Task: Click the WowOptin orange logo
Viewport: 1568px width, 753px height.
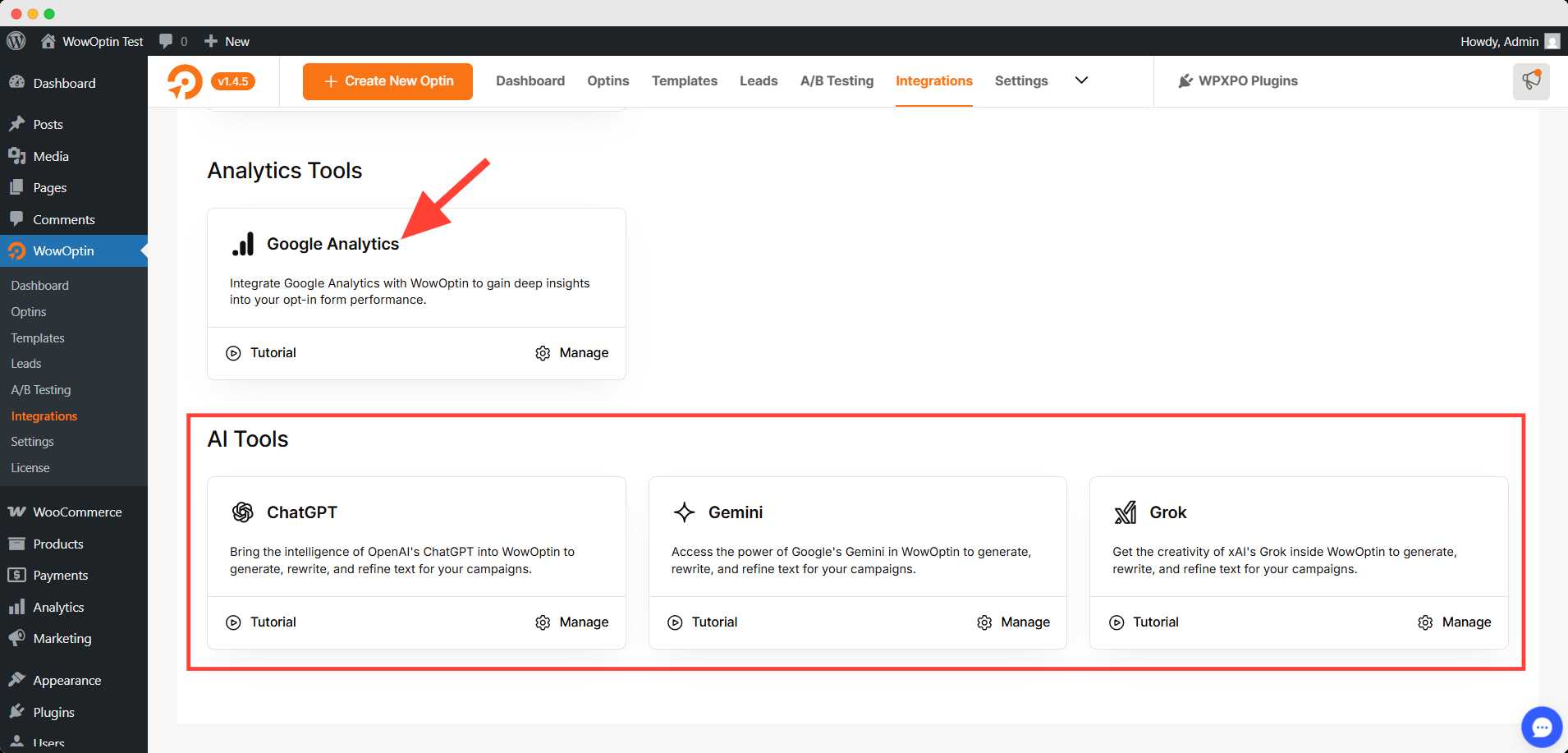Action: pyautogui.click(x=185, y=81)
